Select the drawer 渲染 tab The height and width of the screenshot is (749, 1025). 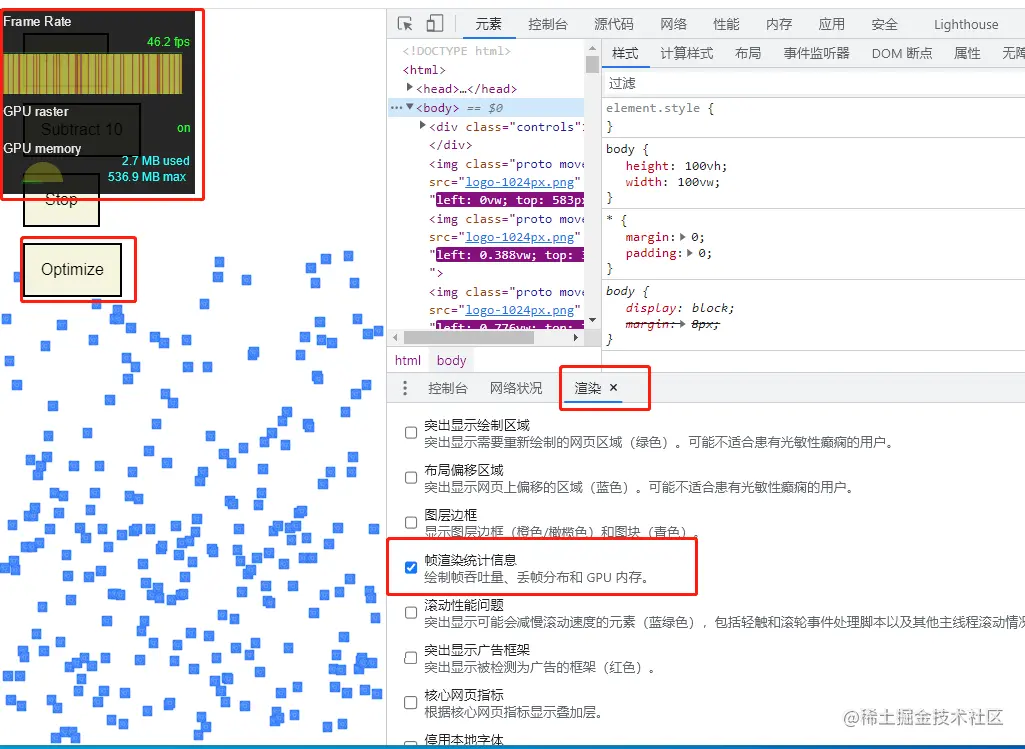point(588,388)
